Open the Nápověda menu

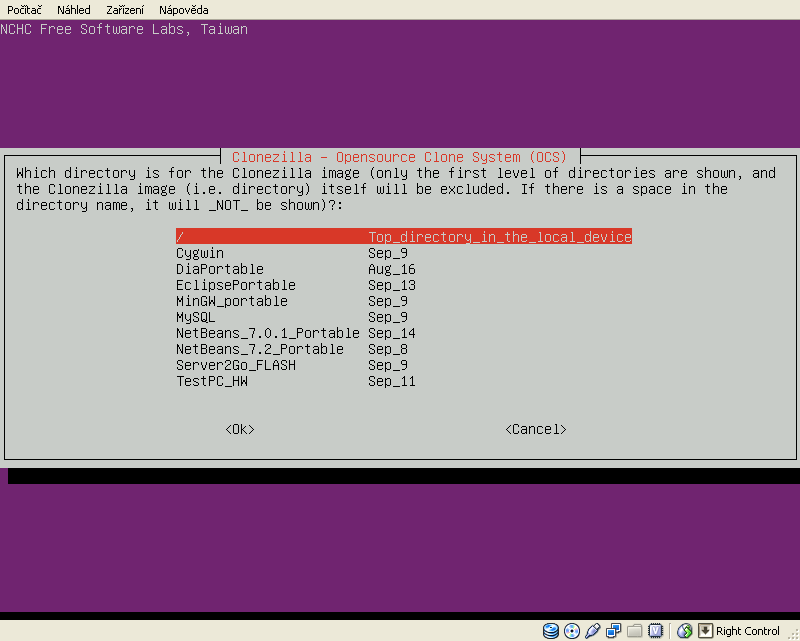pos(183,9)
